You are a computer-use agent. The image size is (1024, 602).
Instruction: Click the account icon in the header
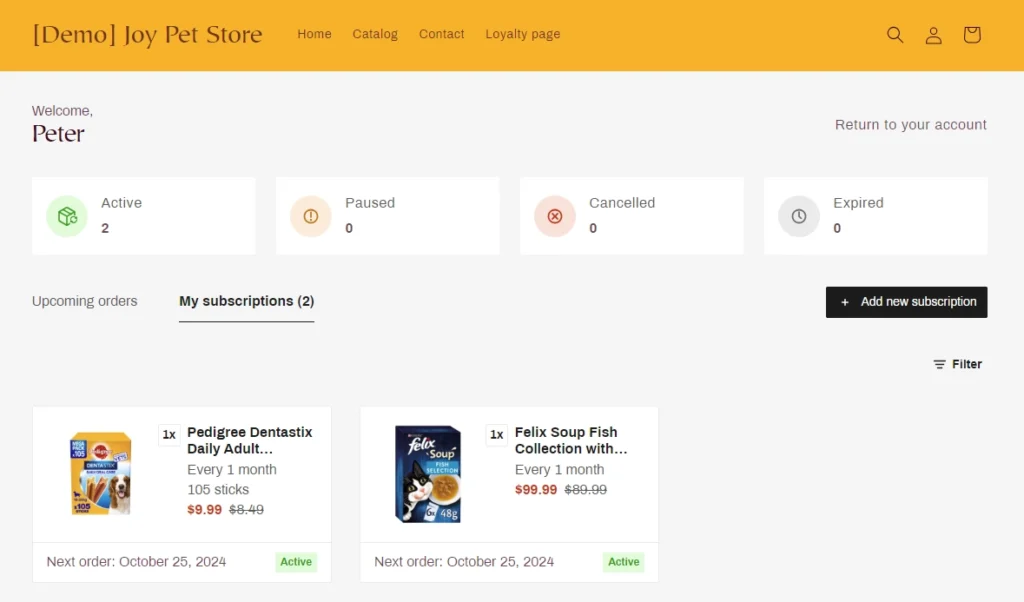pyautogui.click(x=933, y=34)
